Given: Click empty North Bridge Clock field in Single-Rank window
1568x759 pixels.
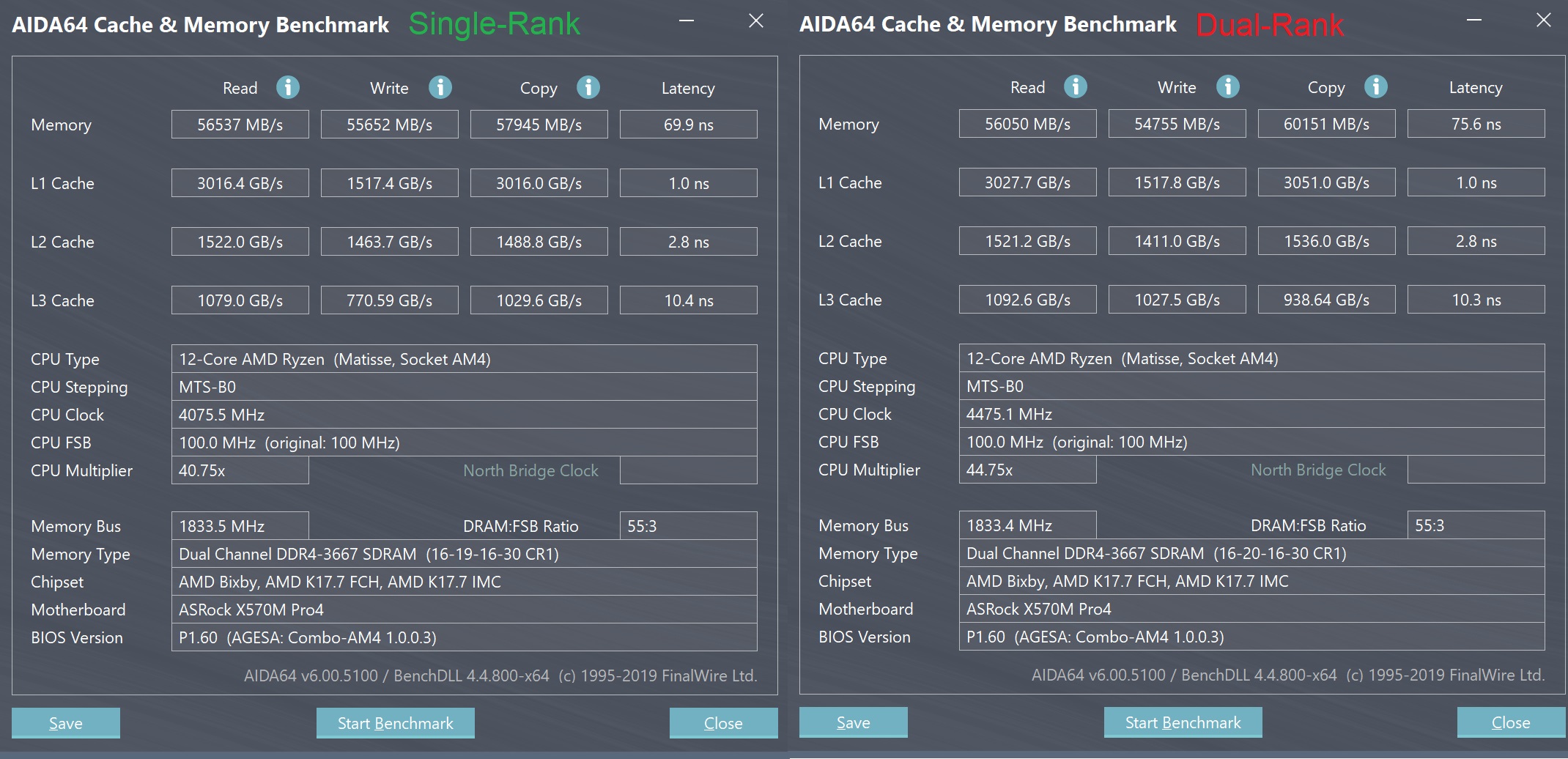Looking at the screenshot, I should [689, 470].
